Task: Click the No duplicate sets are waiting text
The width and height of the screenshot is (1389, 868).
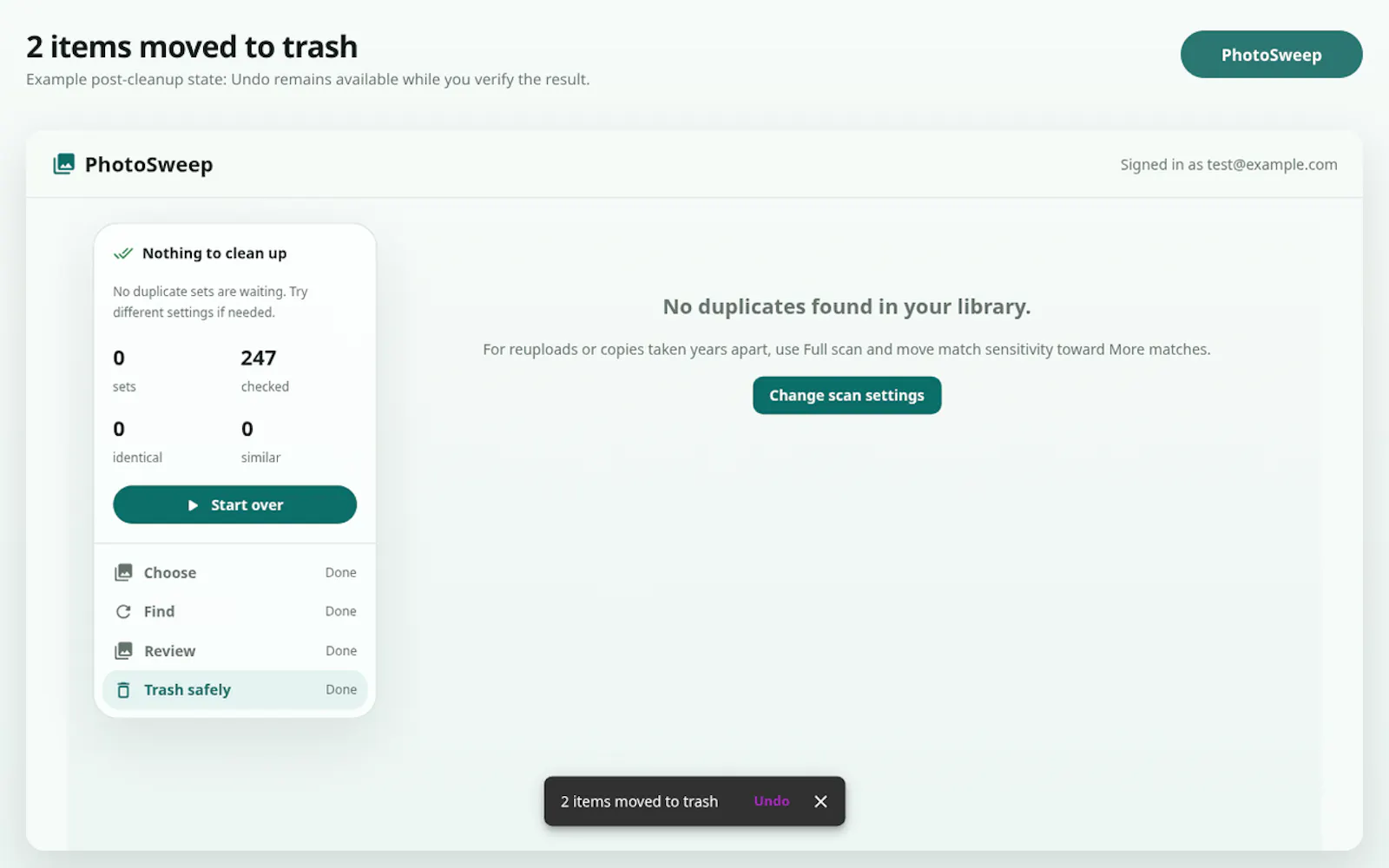Action: 210,302
